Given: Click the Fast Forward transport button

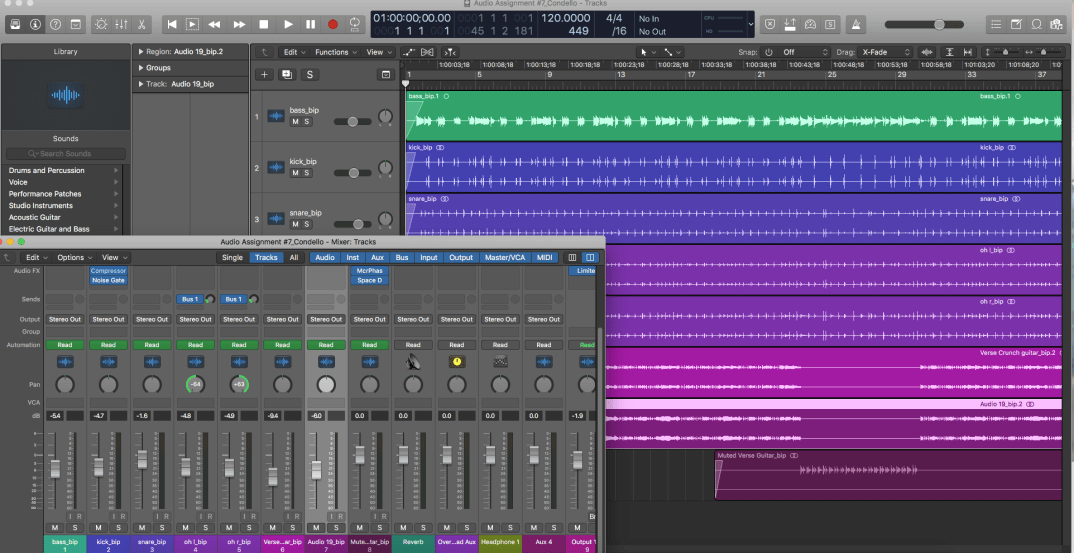Looking at the screenshot, I should [x=239, y=24].
